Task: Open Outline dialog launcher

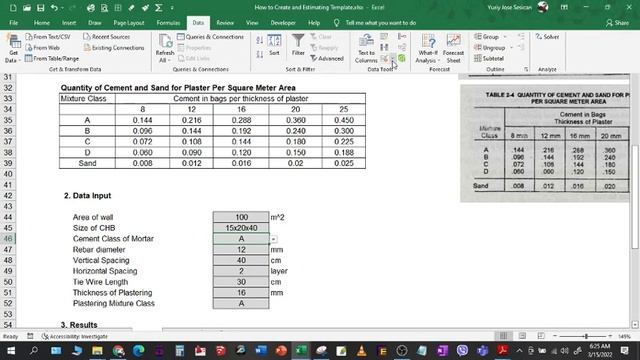Action: [x=526, y=69]
